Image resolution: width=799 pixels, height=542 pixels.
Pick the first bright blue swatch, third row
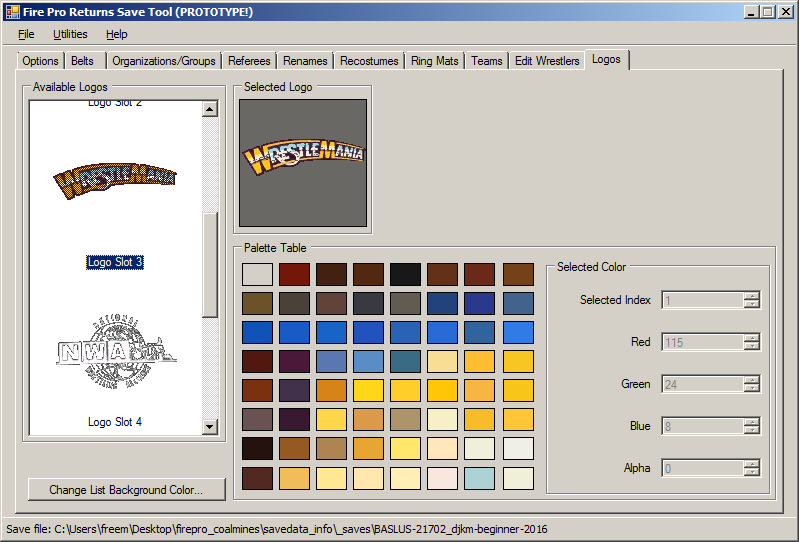(257, 332)
